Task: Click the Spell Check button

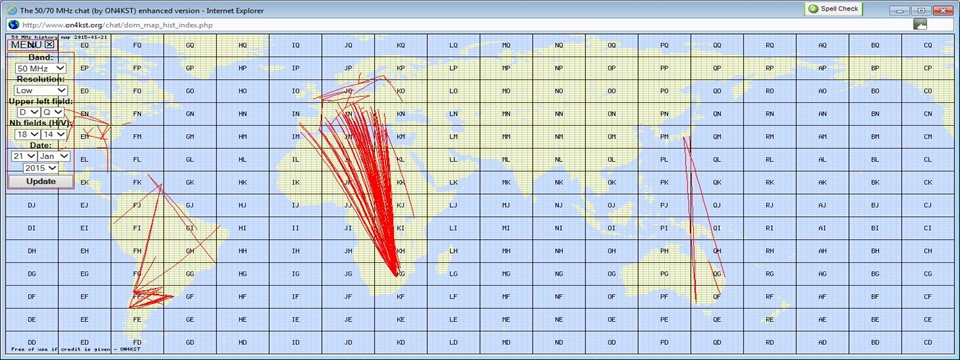Action: (x=833, y=9)
